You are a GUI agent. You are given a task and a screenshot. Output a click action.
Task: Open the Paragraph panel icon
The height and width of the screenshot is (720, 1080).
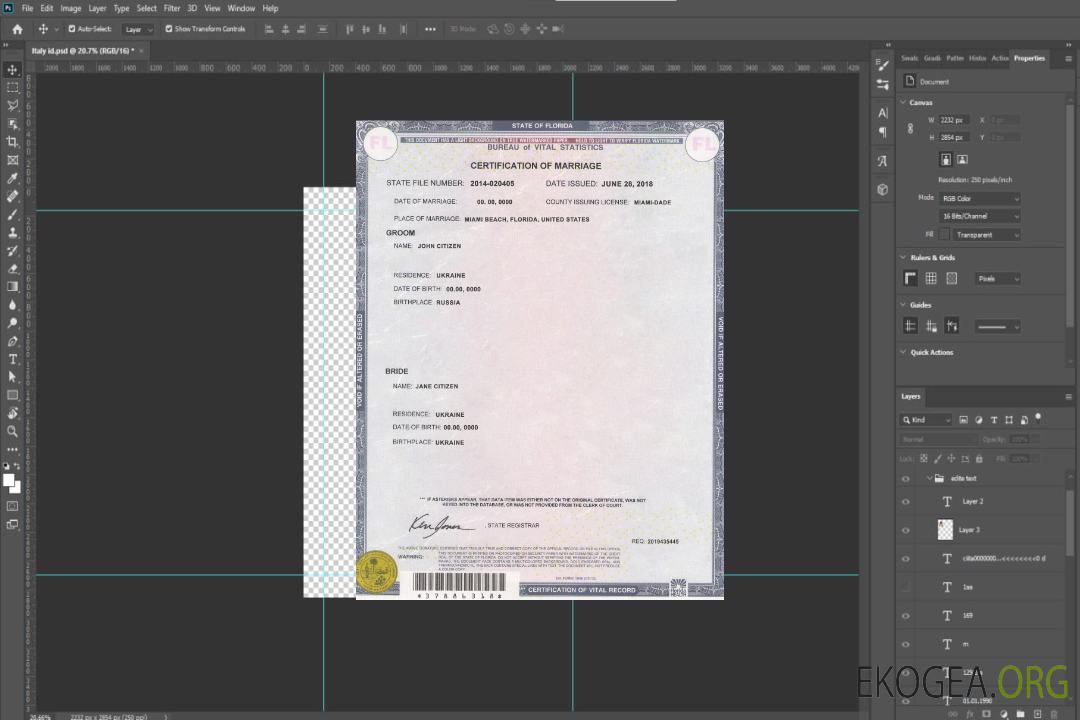click(883, 132)
